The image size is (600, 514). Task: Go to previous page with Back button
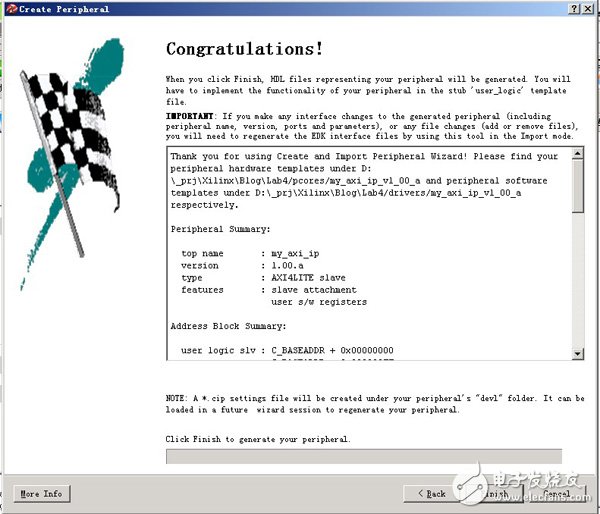point(431,493)
